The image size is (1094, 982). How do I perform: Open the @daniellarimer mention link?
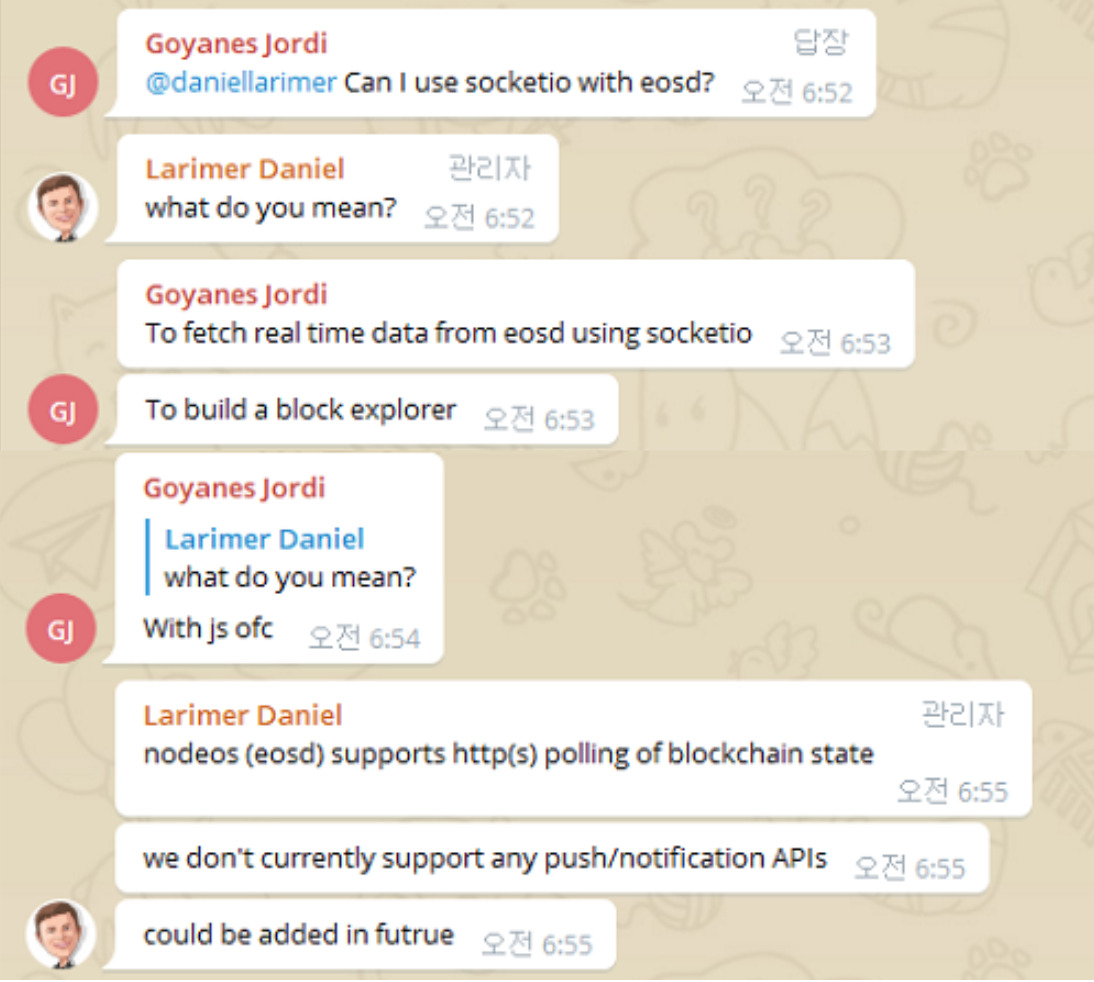click(241, 82)
